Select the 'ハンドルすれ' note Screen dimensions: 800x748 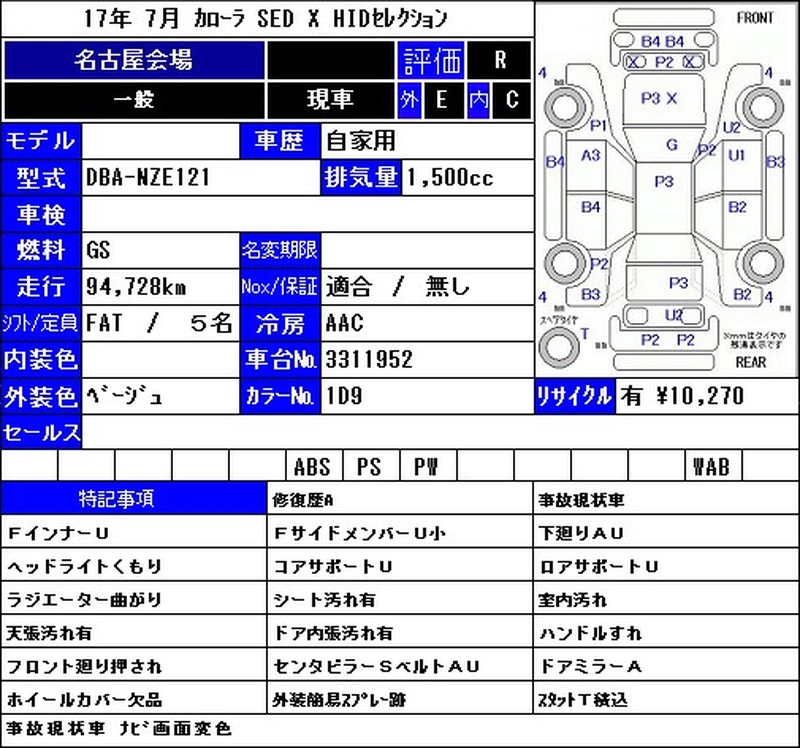[x=591, y=633]
